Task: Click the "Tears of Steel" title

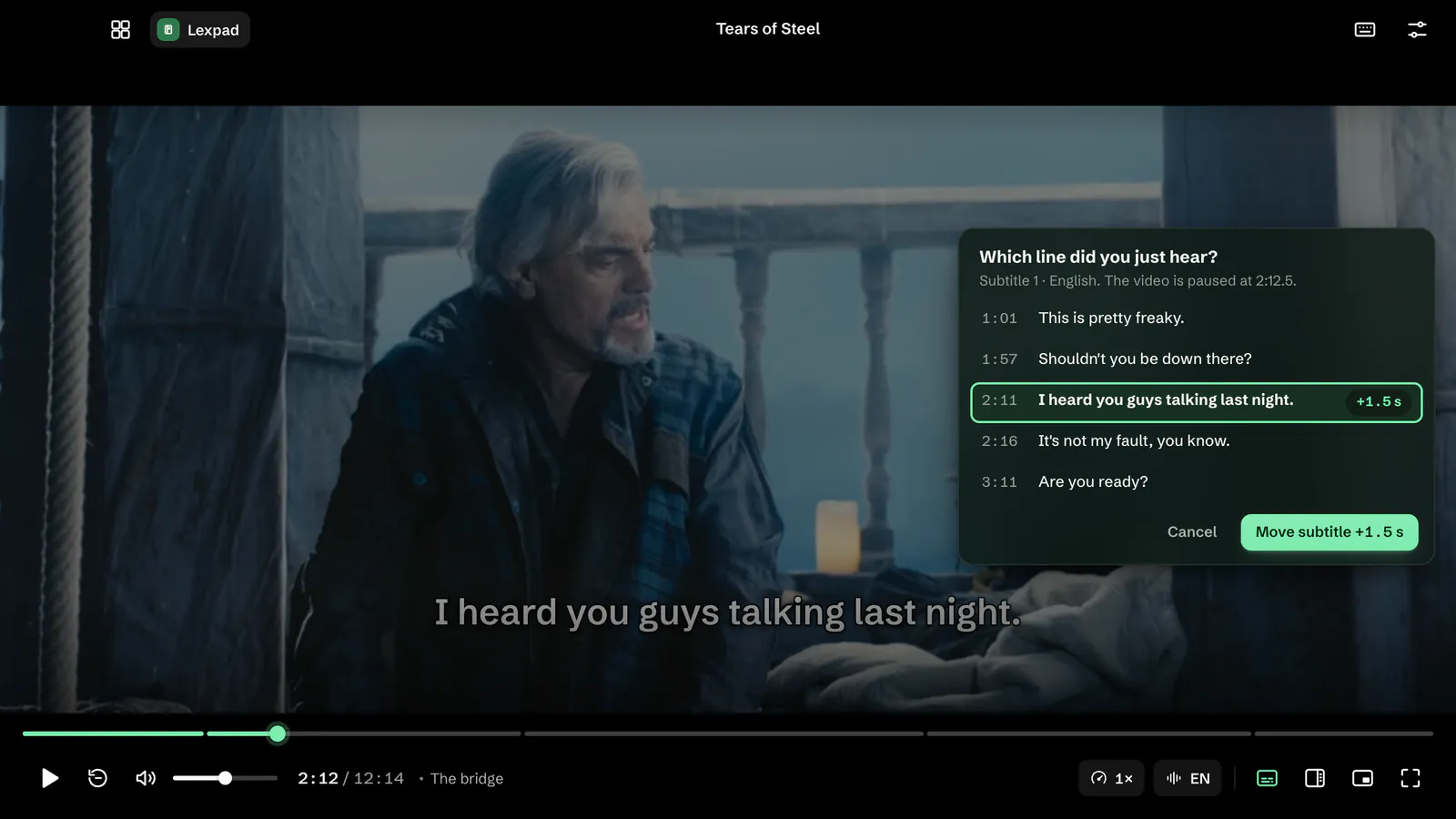Action: [x=768, y=29]
